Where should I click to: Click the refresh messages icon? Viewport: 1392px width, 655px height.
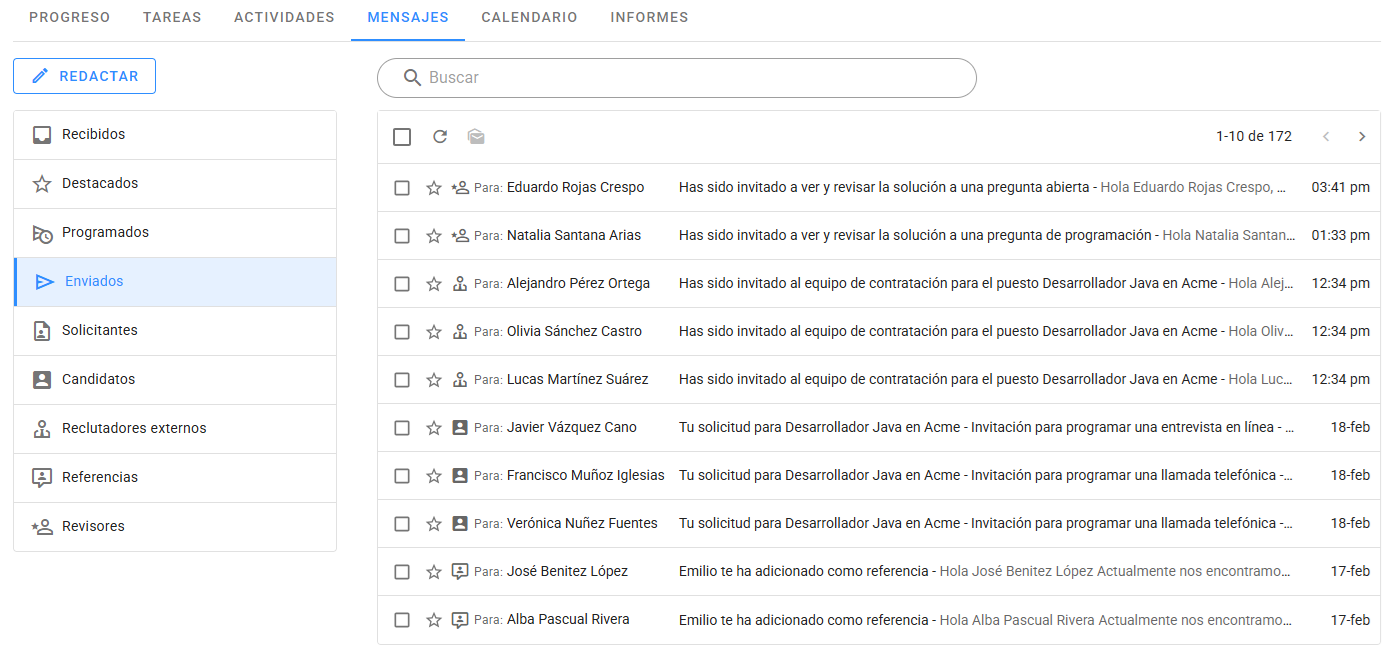coord(440,137)
